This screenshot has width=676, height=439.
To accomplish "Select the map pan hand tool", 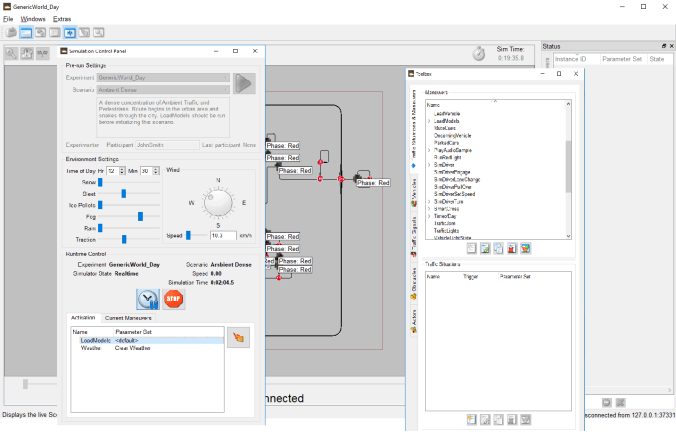I will click(x=27, y=53).
